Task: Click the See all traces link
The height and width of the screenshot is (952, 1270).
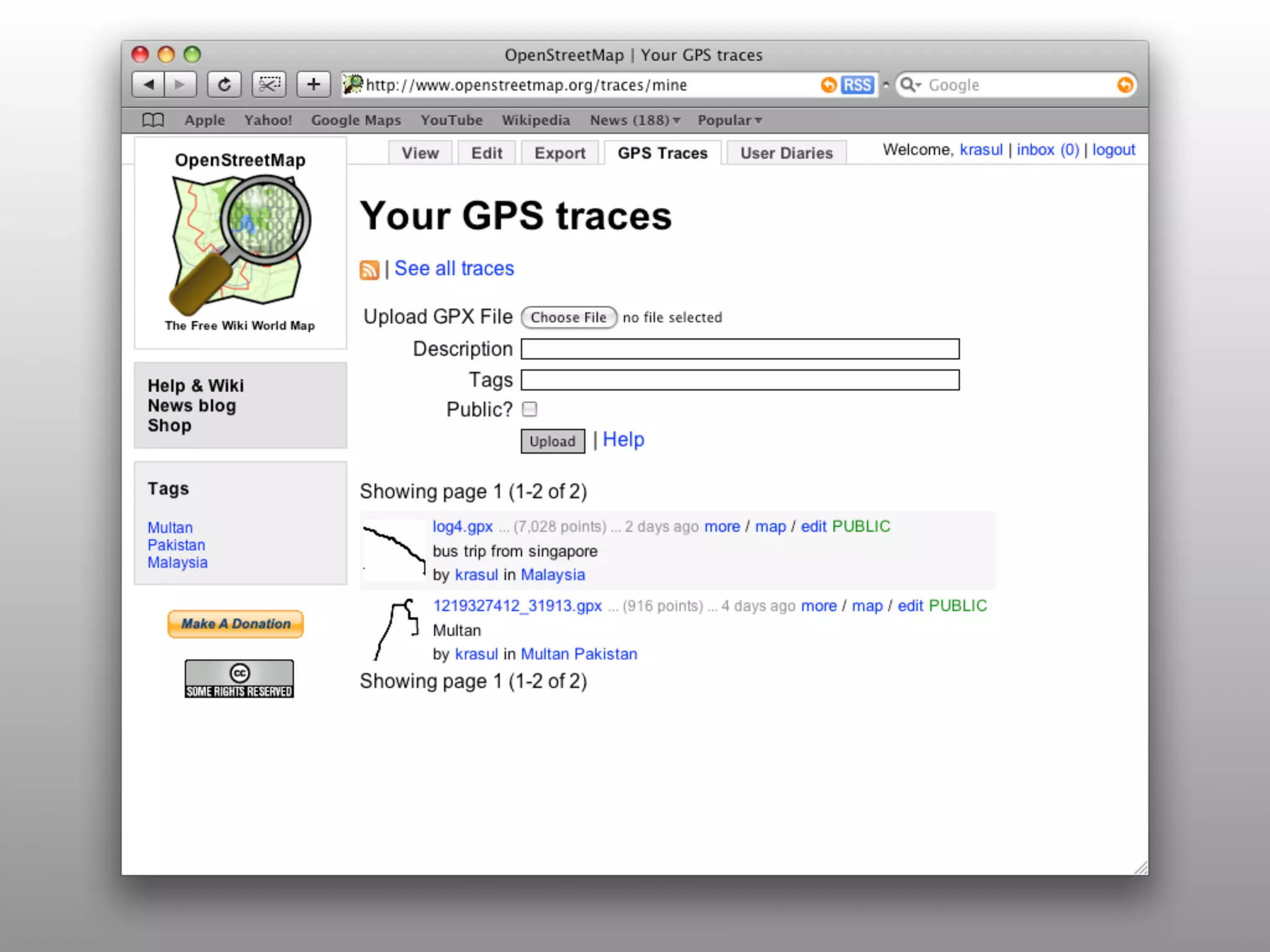Action: pyautogui.click(x=454, y=268)
